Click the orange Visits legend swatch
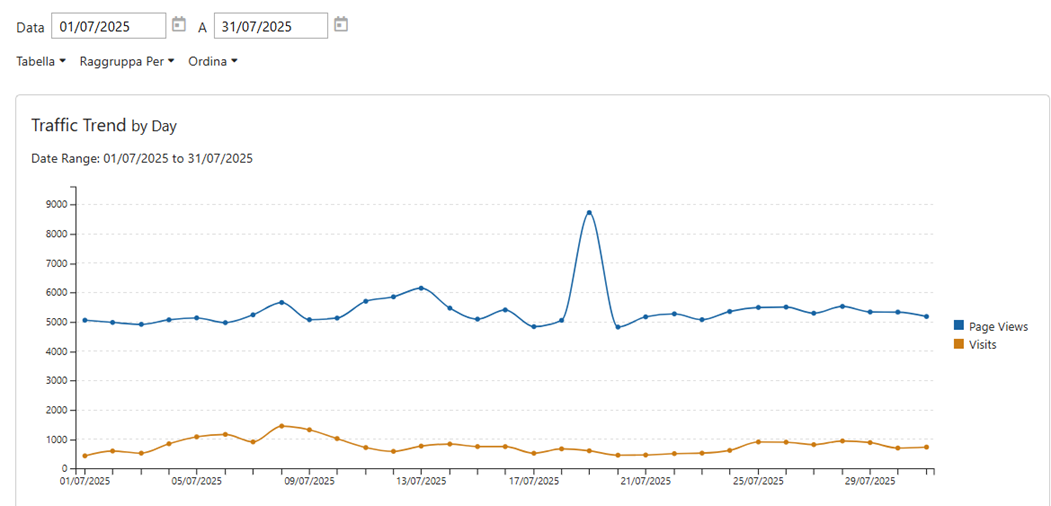This screenshot has height=506, width=1051. pos(959,345)
